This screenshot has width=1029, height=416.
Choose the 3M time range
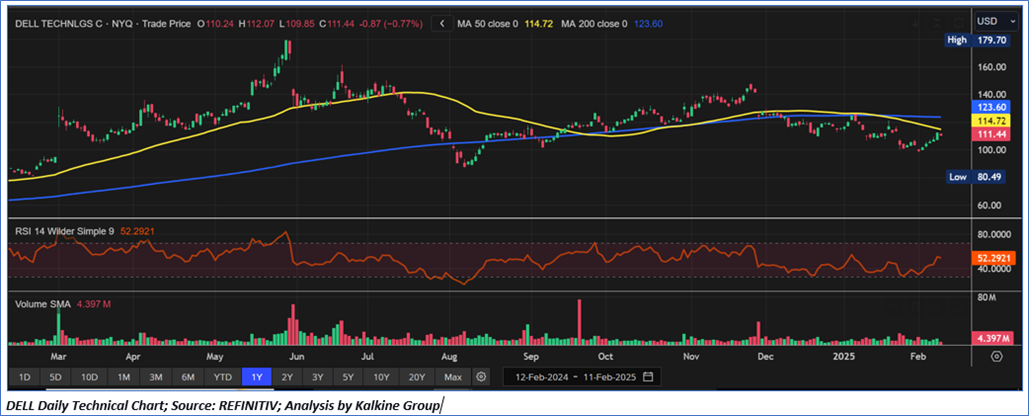click(x=156, y=377)
